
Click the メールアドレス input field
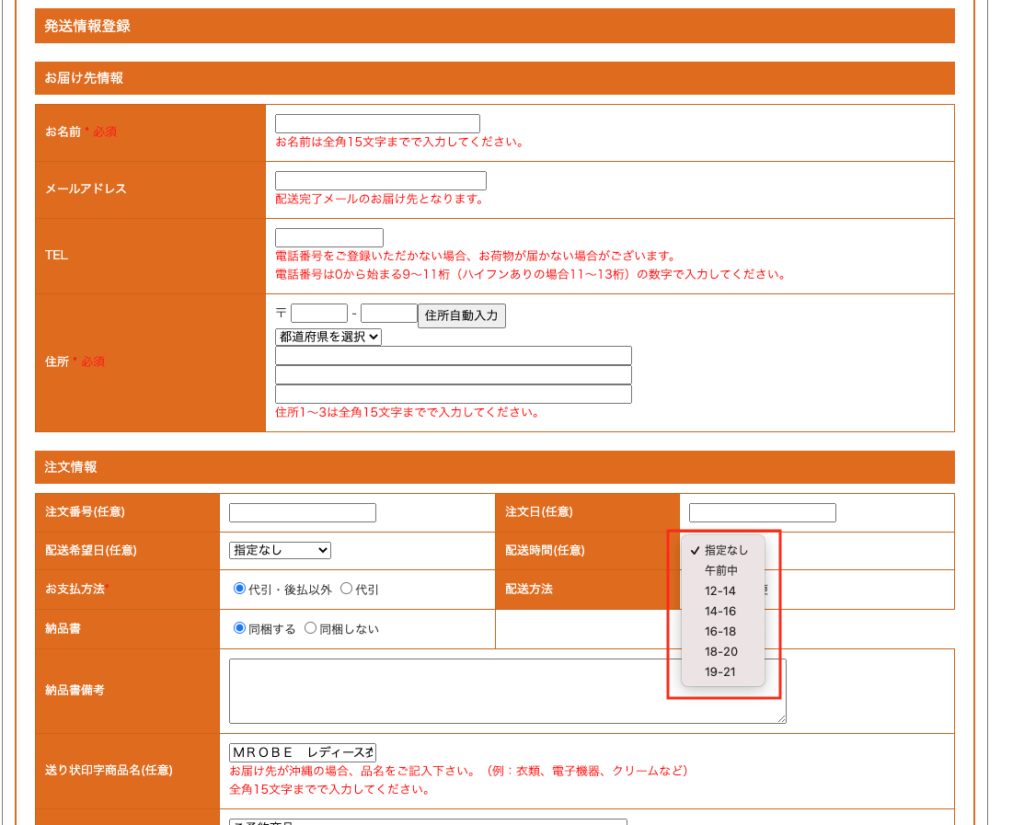pyautogui.click(x=380, y=181)
